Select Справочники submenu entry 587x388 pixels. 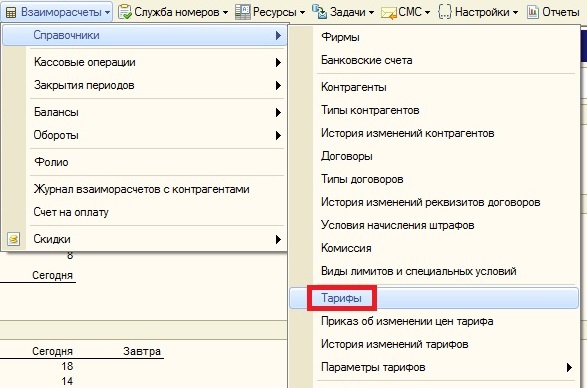(x=145, y=35)
